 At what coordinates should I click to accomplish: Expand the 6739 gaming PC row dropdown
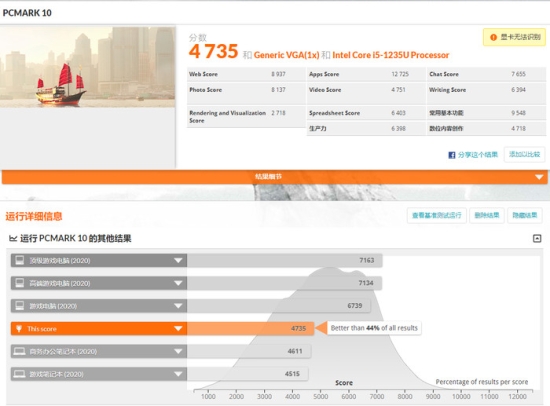tap(178, 306)
